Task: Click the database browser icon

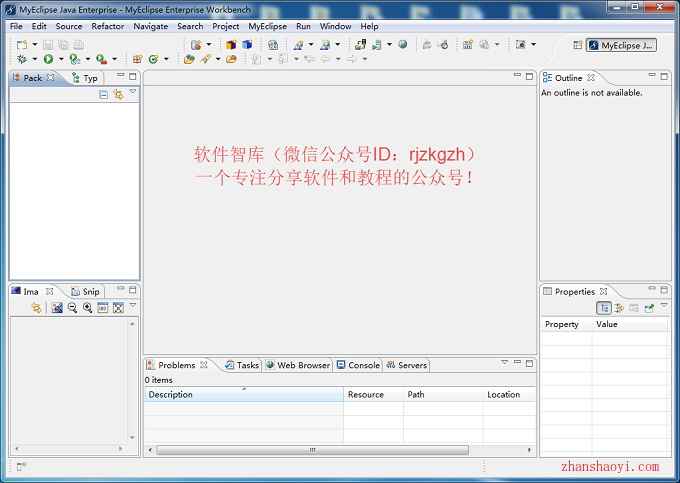Action: click(273, 45)
